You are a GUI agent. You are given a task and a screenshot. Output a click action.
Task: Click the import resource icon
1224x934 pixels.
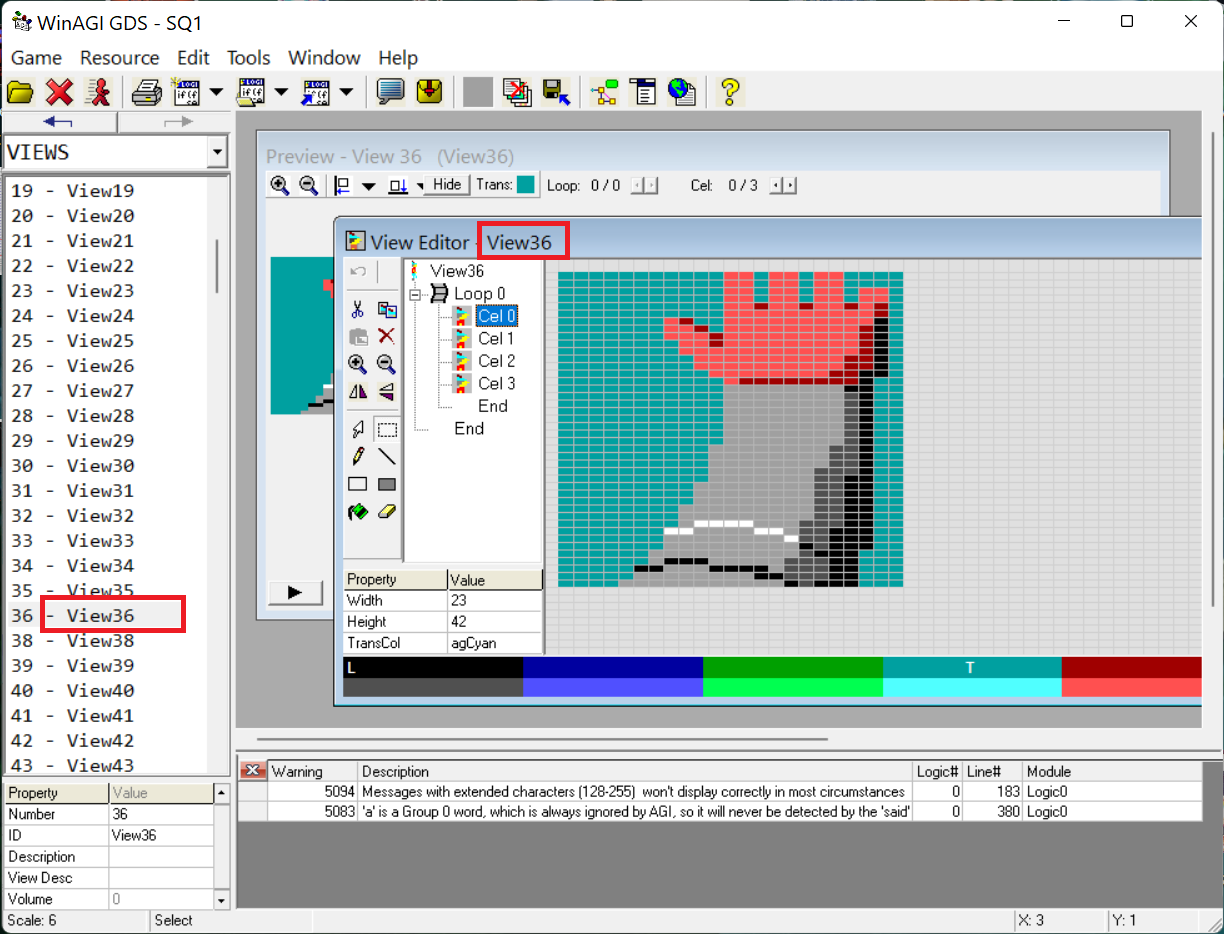click(x=316, y=93)
